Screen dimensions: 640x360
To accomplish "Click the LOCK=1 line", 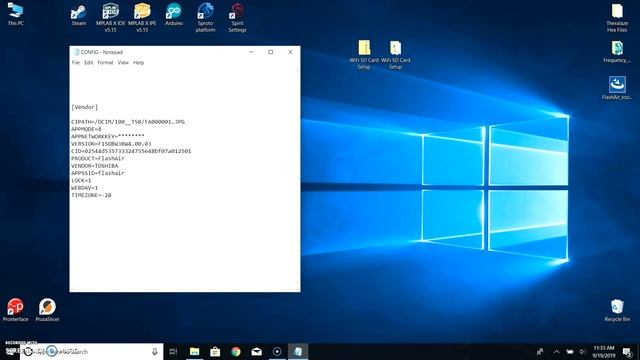I will (81, 180).
